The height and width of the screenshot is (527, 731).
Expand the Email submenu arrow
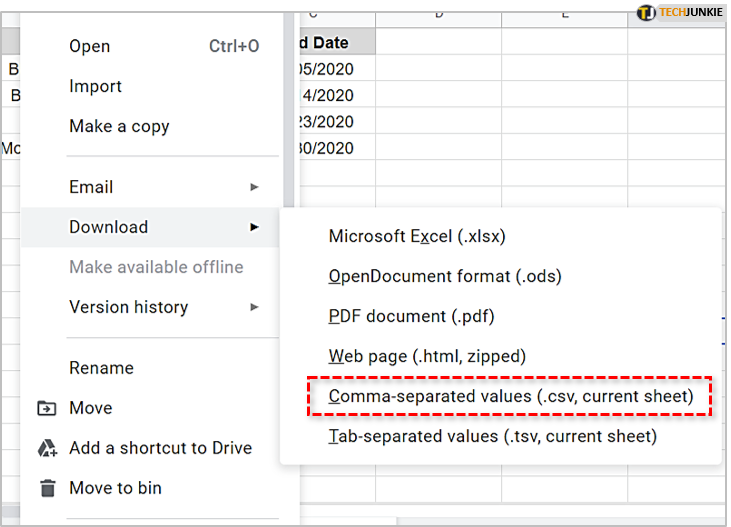255,187
